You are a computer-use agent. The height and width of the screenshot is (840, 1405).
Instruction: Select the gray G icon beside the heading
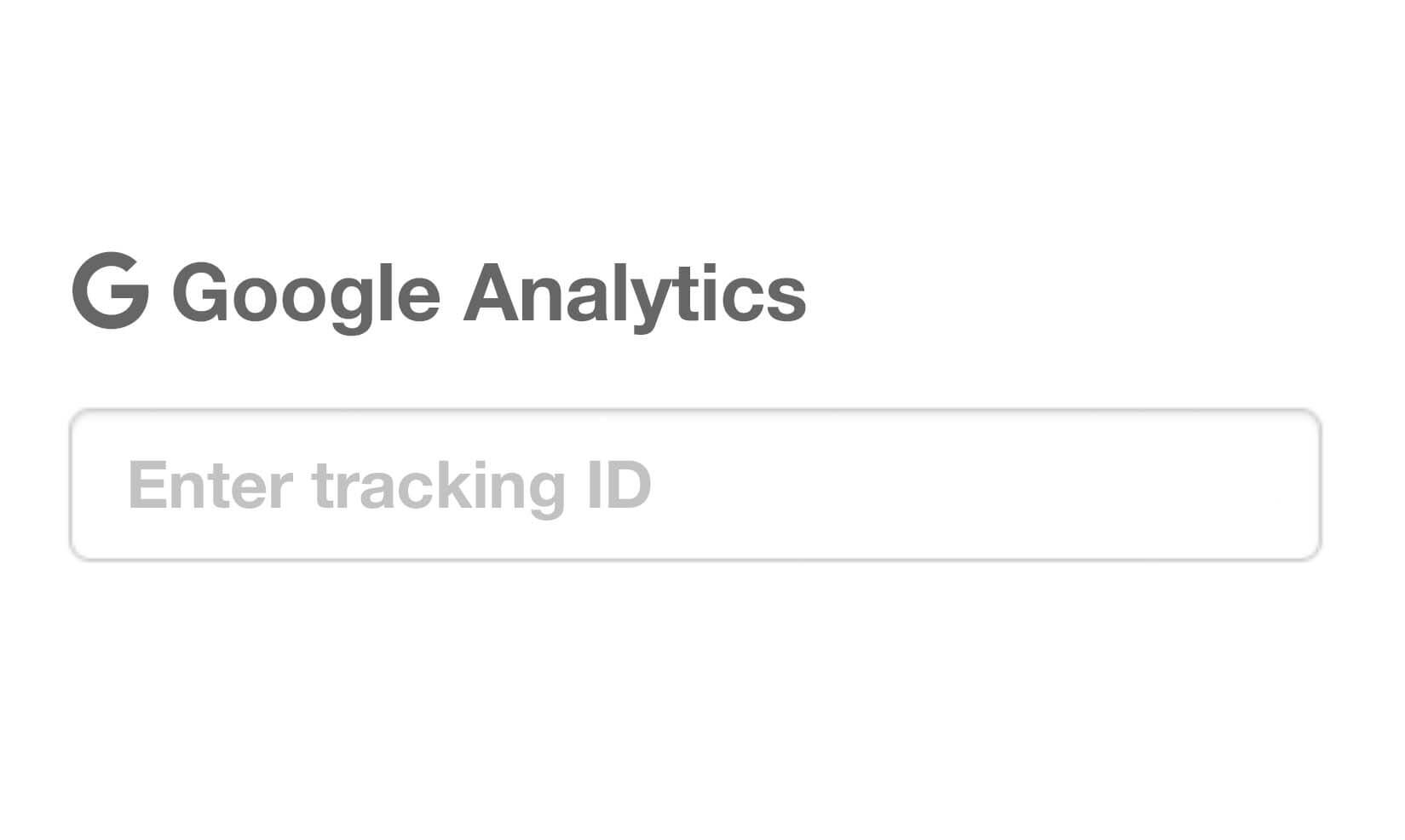111,291
